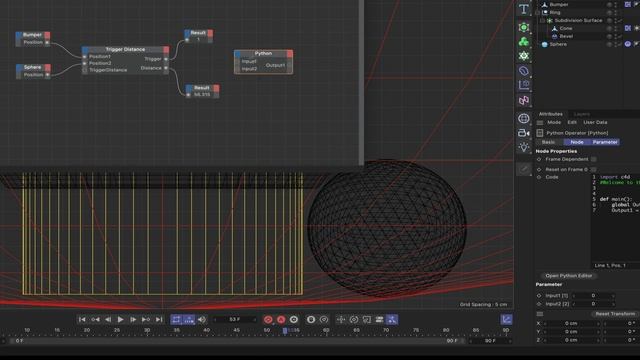Select the Bumper object in hierarchy
This screenshot has width=640, height=360.
[x=558, y=4]
